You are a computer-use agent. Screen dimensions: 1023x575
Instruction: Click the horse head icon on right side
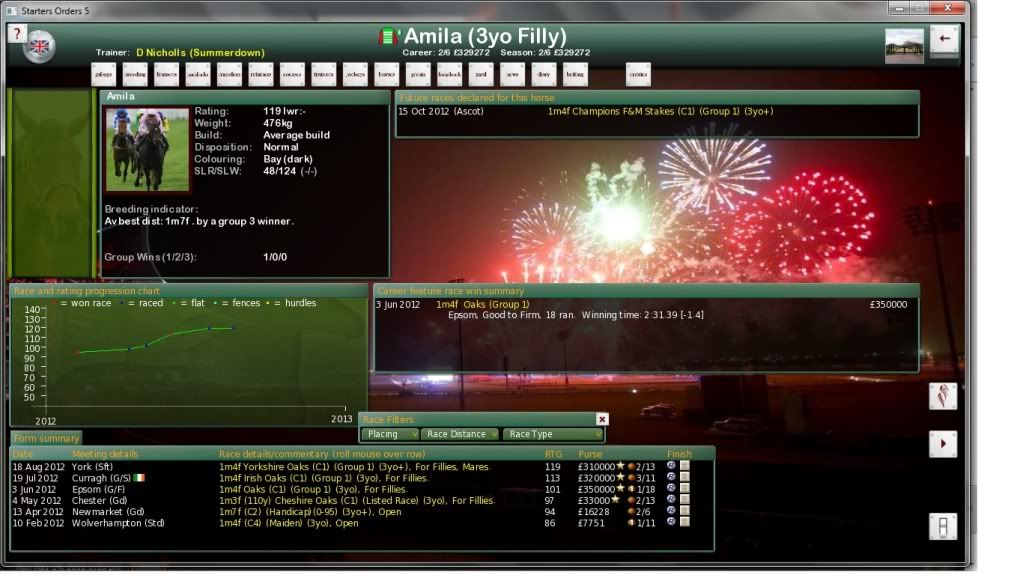(943, 396)
